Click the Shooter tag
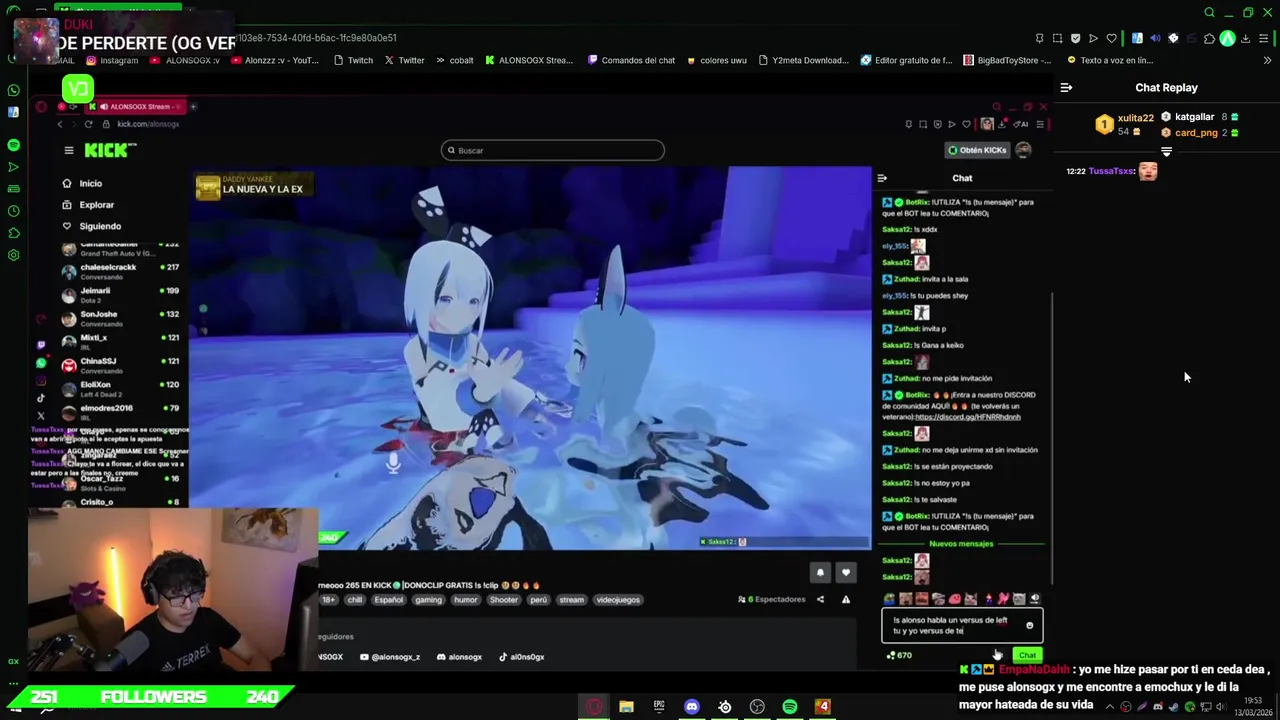This screenshot has width=1280, height=720. [x=504, y=600]
